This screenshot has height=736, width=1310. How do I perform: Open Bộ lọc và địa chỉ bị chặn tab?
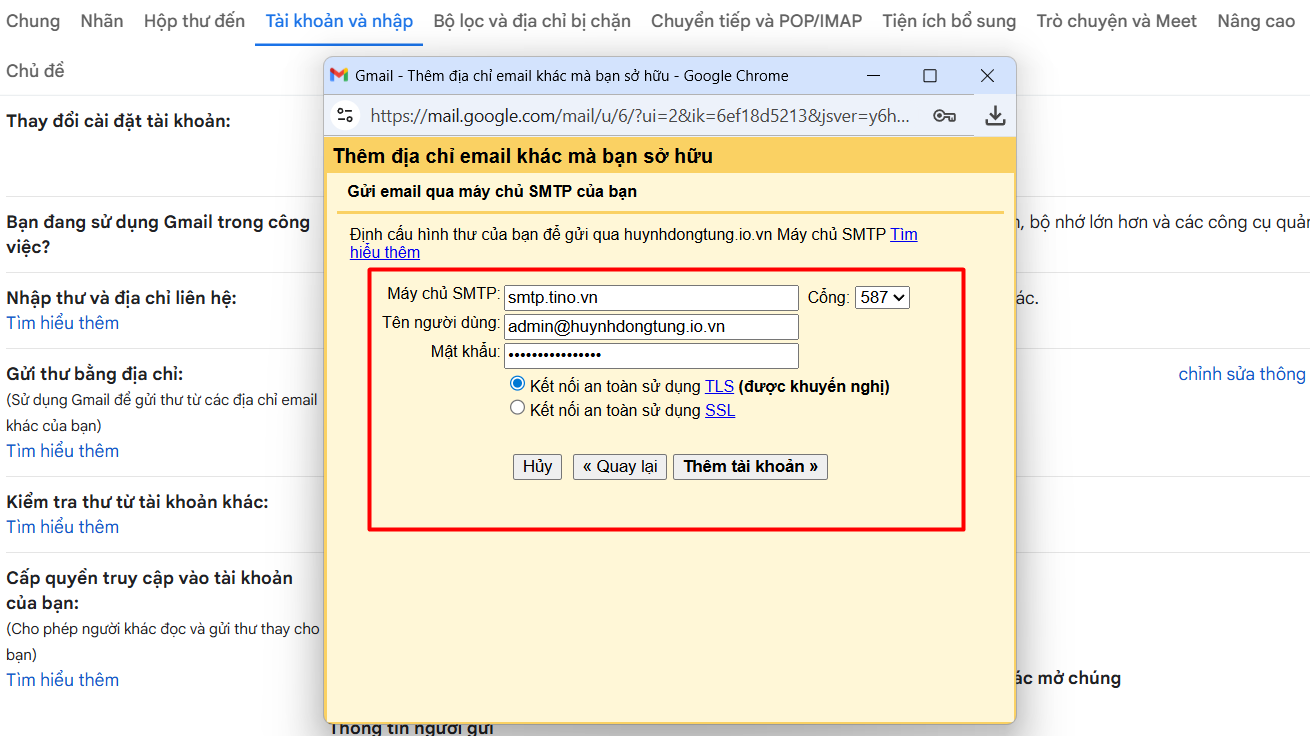[x=532, y=21]
